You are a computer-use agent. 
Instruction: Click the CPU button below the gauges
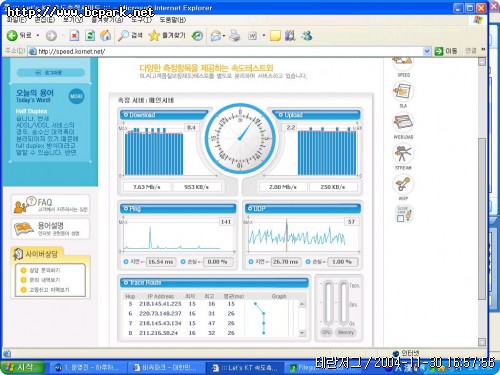[326, 332]
